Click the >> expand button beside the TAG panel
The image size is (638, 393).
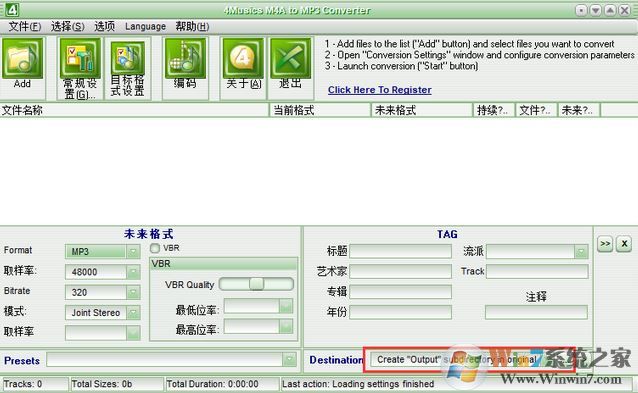point(605,244)
